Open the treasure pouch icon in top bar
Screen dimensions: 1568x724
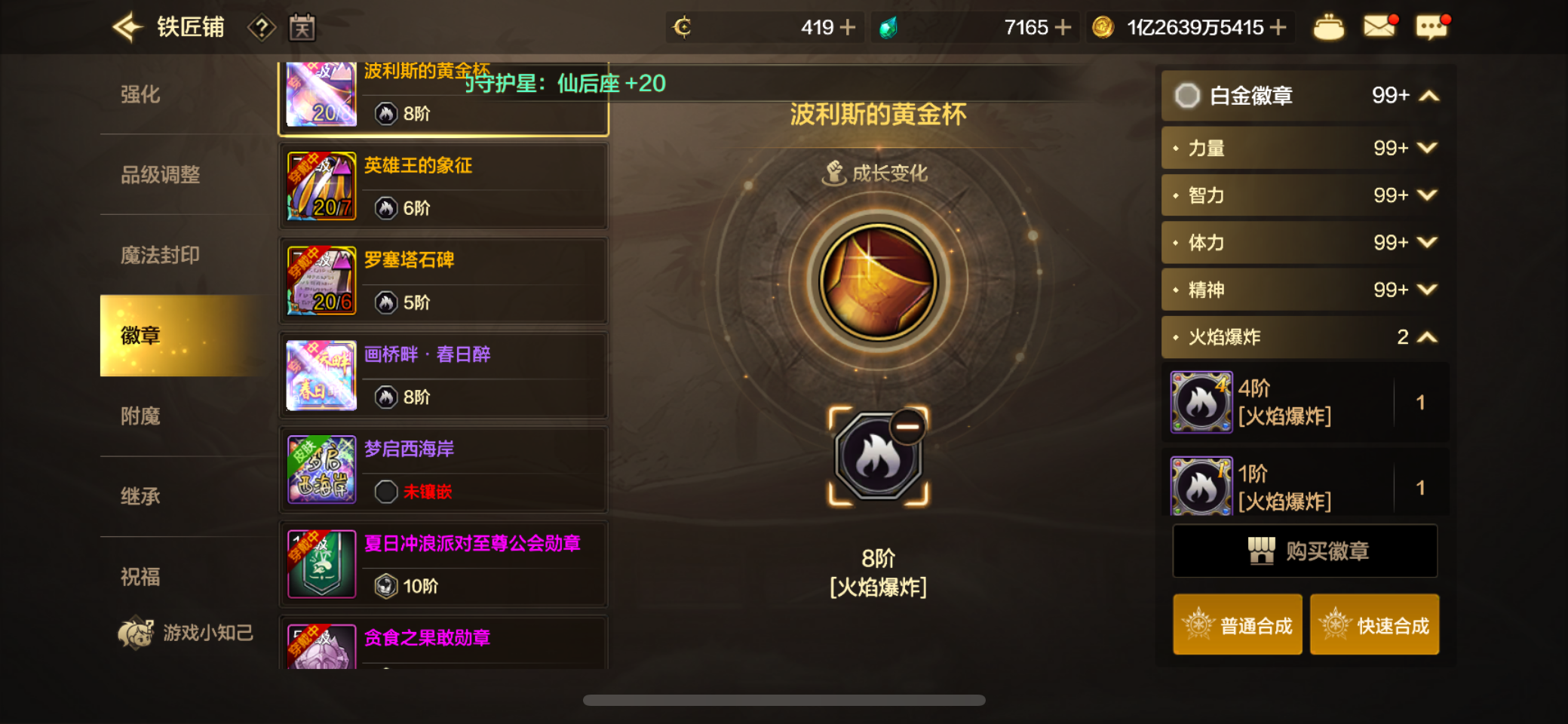1328,28
